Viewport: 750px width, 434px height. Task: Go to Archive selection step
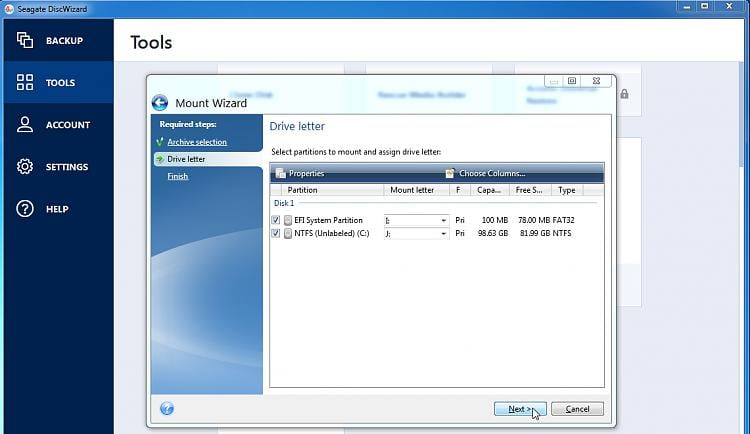197,142
